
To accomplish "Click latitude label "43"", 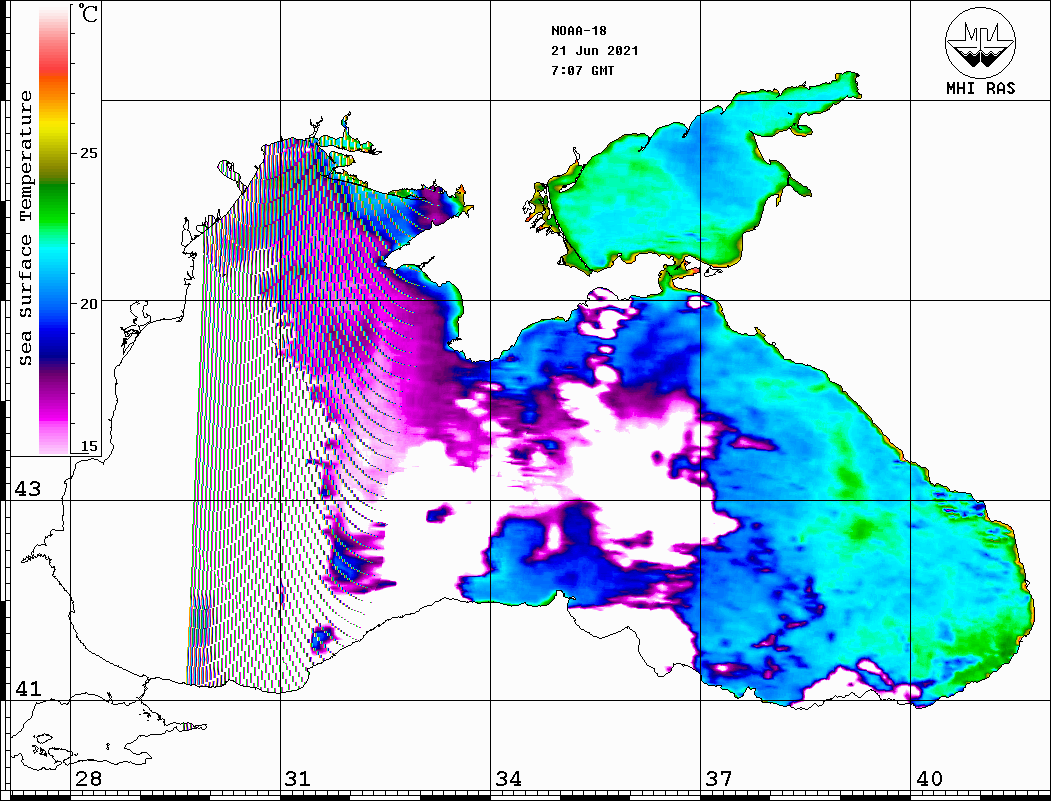I will point(27,489).
